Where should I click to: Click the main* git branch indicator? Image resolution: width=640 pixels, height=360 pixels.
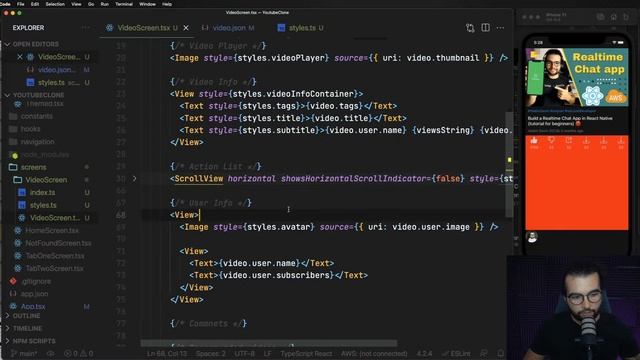[x=24, y=353]
